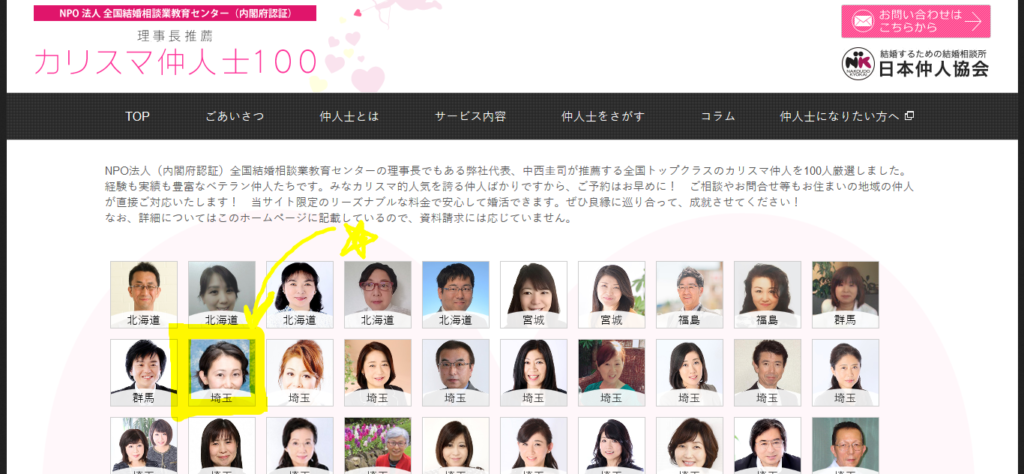
Task: Click the line starting なお、詳細については
Action: pyautogui.click(x=338, y=219)
